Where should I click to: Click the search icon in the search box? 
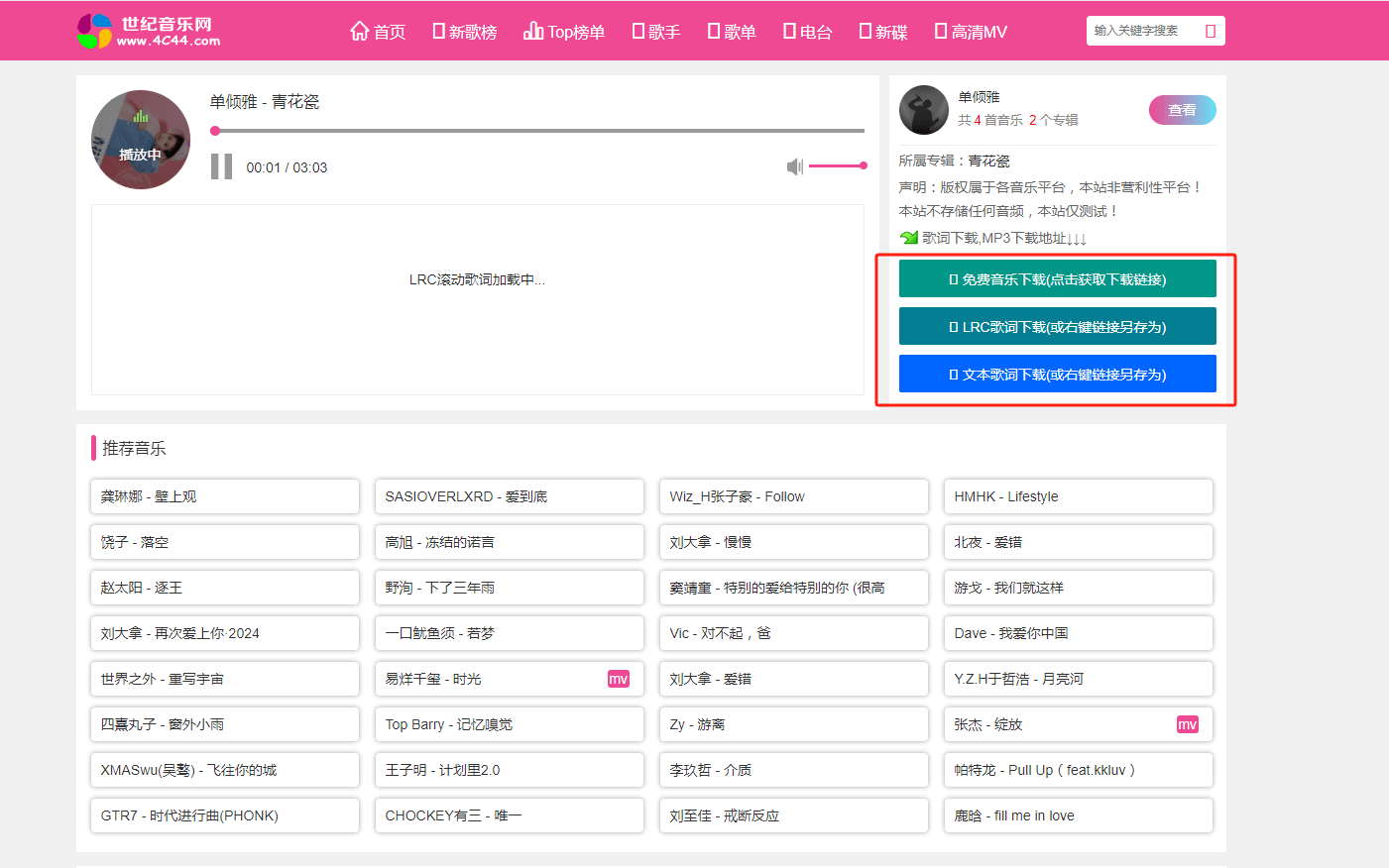click(1211, 31)
